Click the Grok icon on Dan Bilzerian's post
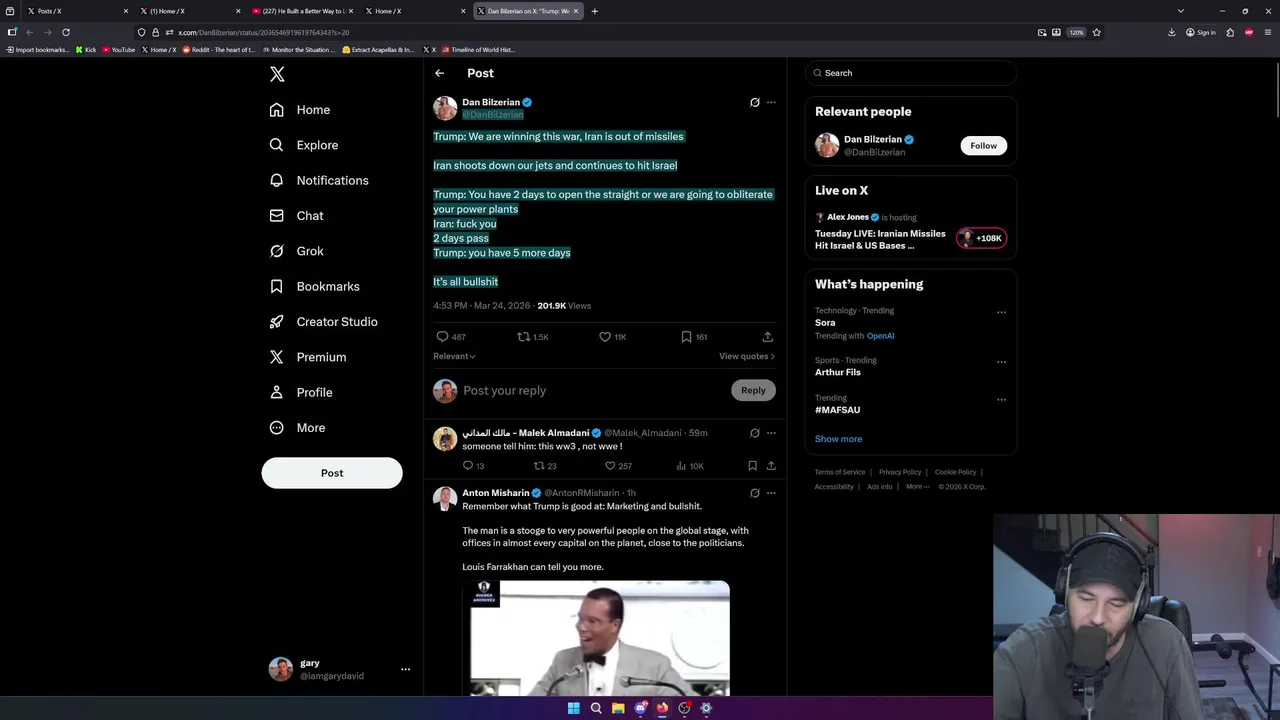The image size is (1280, 720). coord(755,102)
